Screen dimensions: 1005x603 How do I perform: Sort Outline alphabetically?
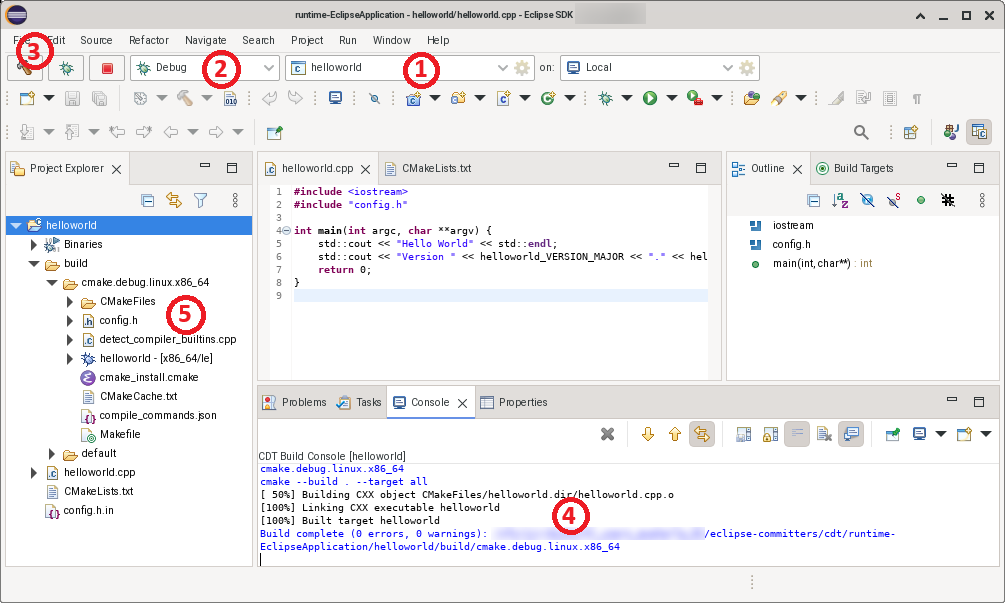(x=840, y=201)
